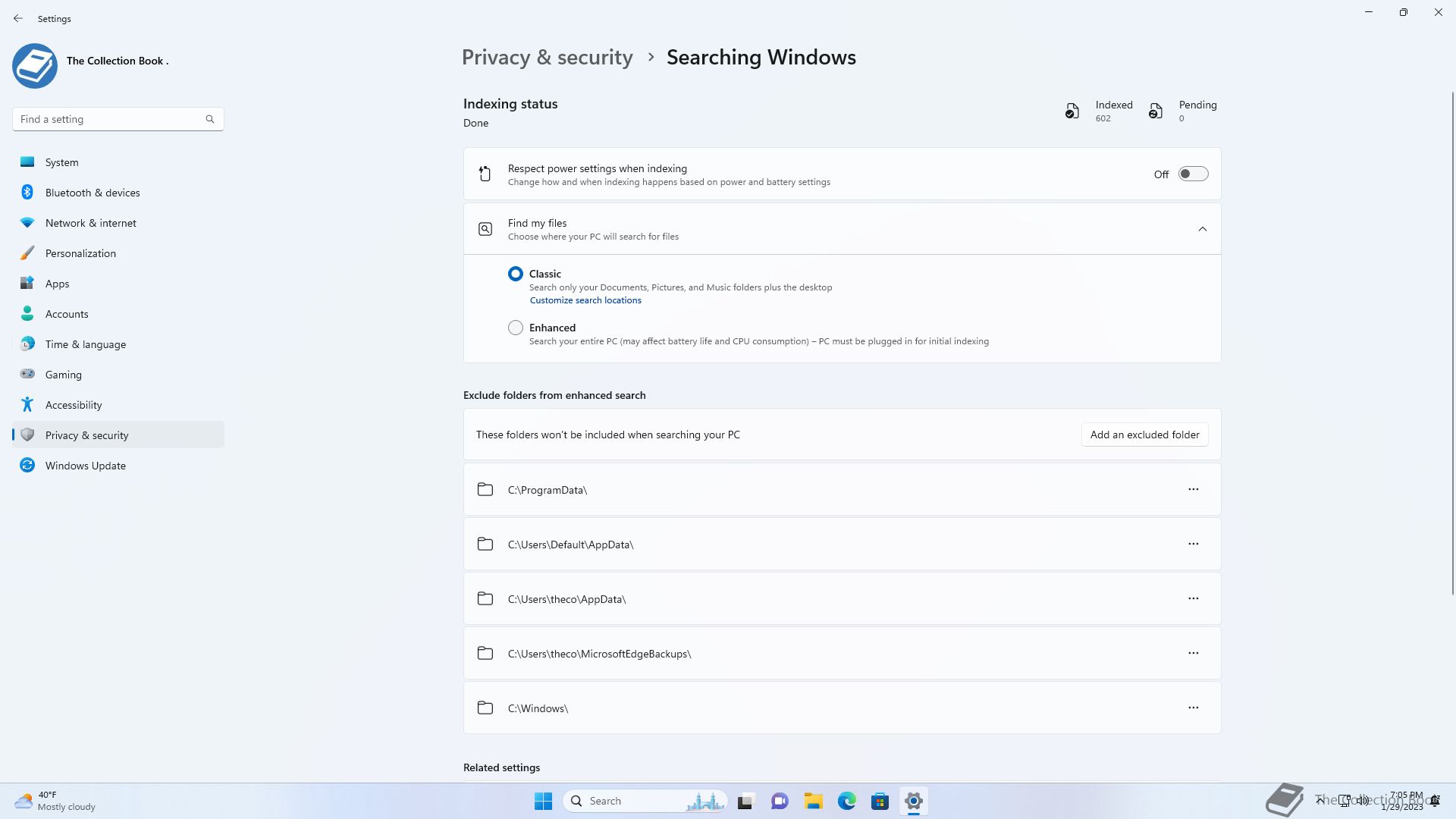Click the Pending files icon
This screenshot has height=819, width=1456.
[1155, 111]
